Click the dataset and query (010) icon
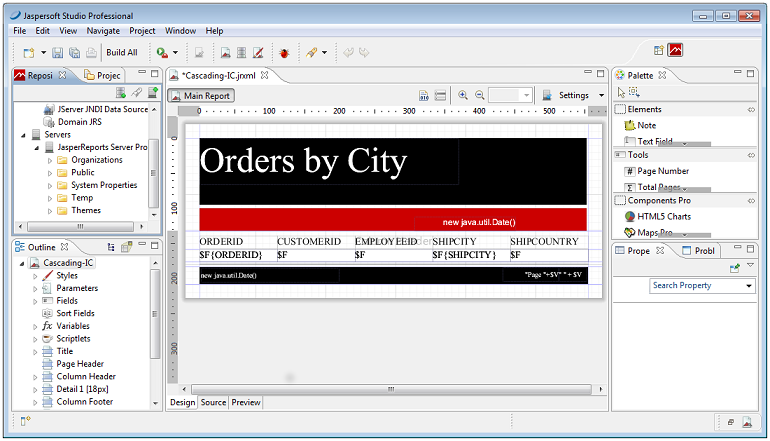This screenshot has width=770, height=441. tap(424, 95)
